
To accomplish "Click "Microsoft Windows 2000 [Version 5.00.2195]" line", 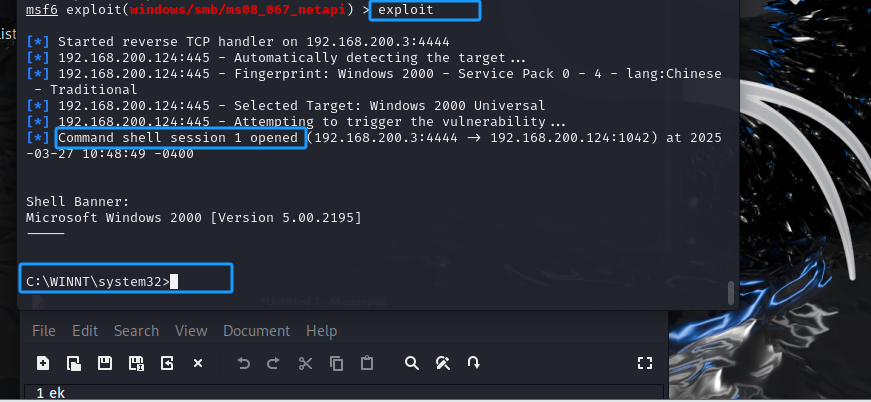I will pos(194,218).
